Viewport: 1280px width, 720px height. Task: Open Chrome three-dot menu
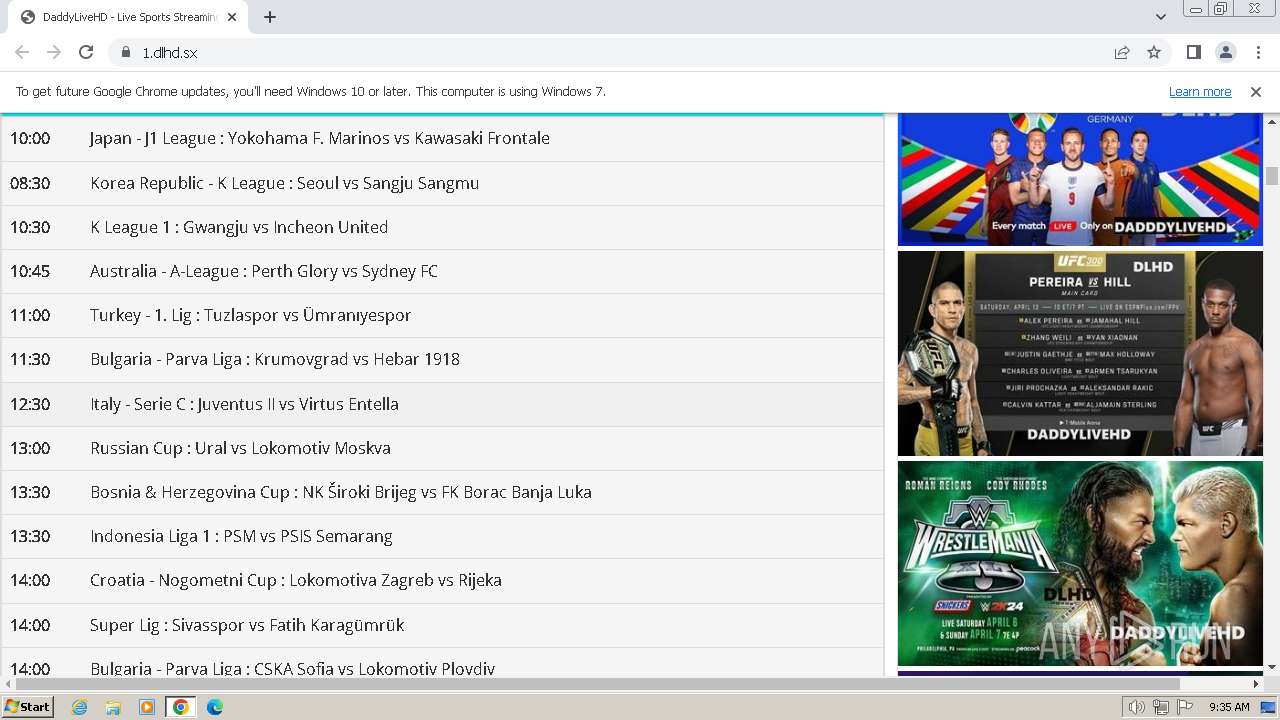[x=1257, y=52]
